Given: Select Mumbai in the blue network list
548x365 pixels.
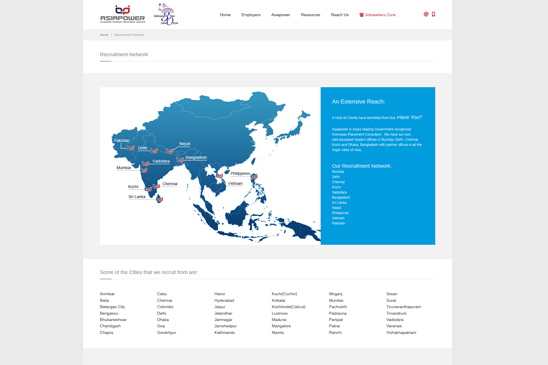Looking at the screenshot, I should [x=338, y=172].
